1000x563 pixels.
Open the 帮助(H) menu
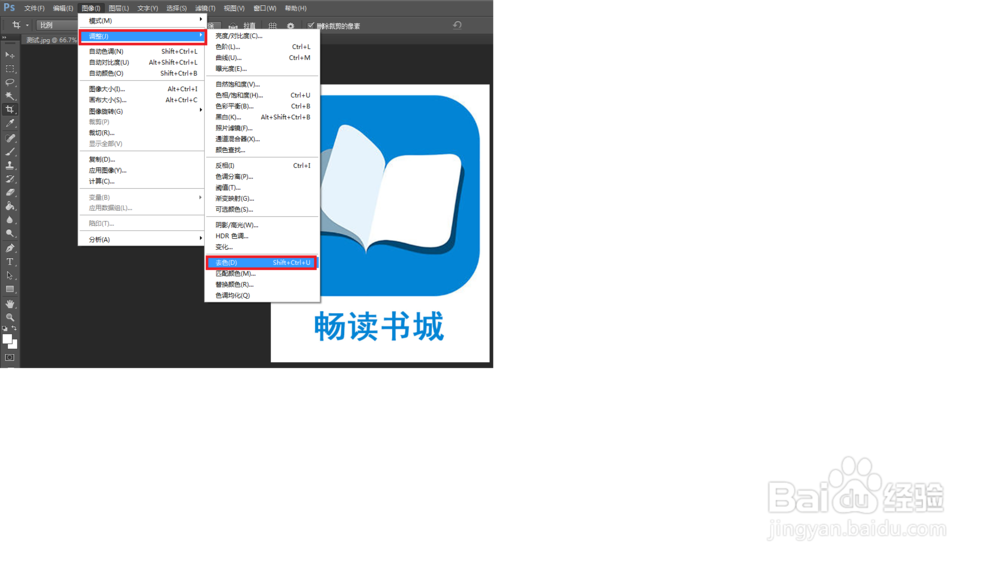tap(295, 8)
